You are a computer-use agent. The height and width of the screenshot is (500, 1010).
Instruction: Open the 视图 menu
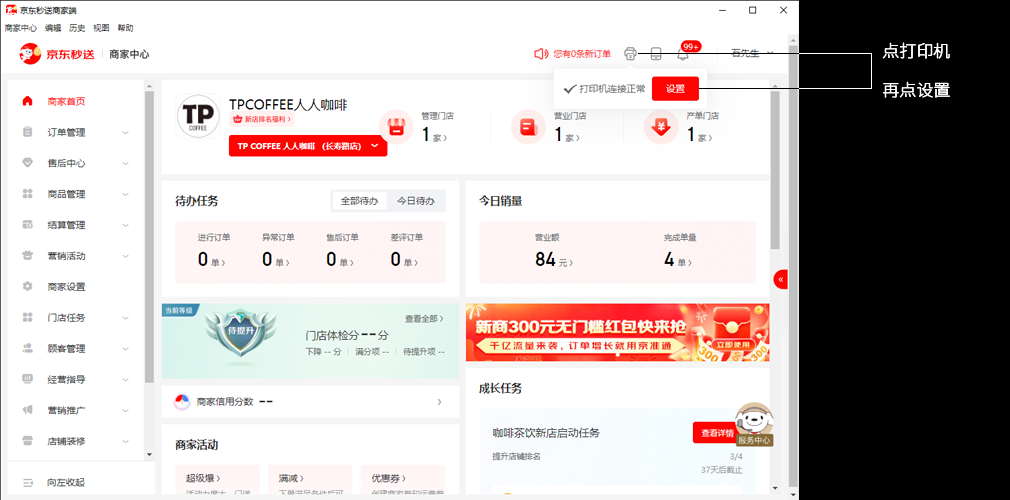(x=101, y=28)
